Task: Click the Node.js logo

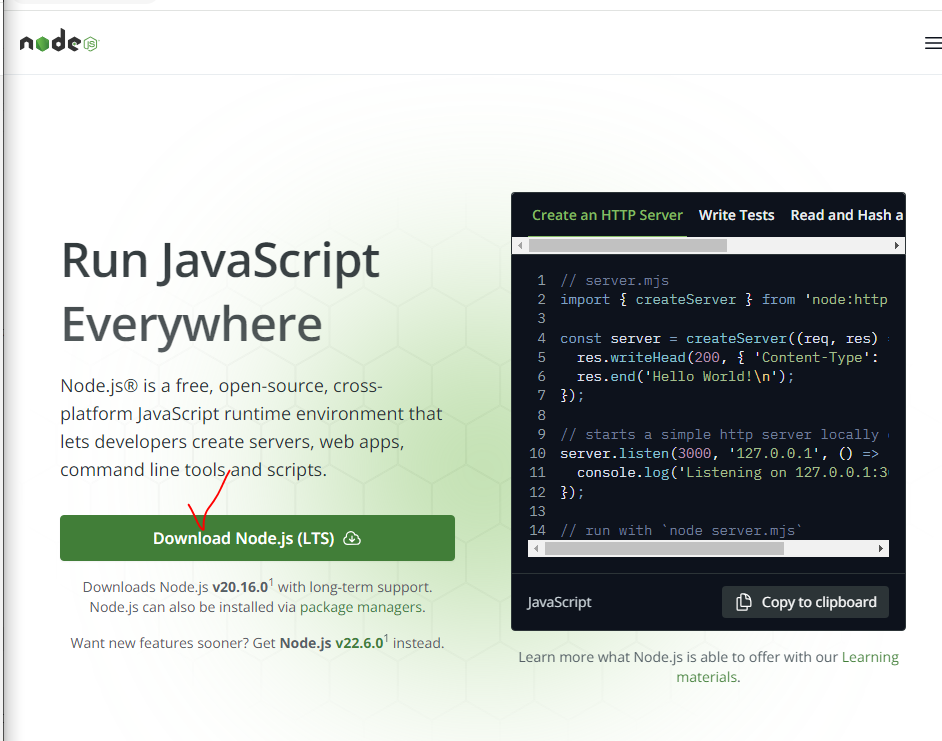Action: [x=59, y=42]
